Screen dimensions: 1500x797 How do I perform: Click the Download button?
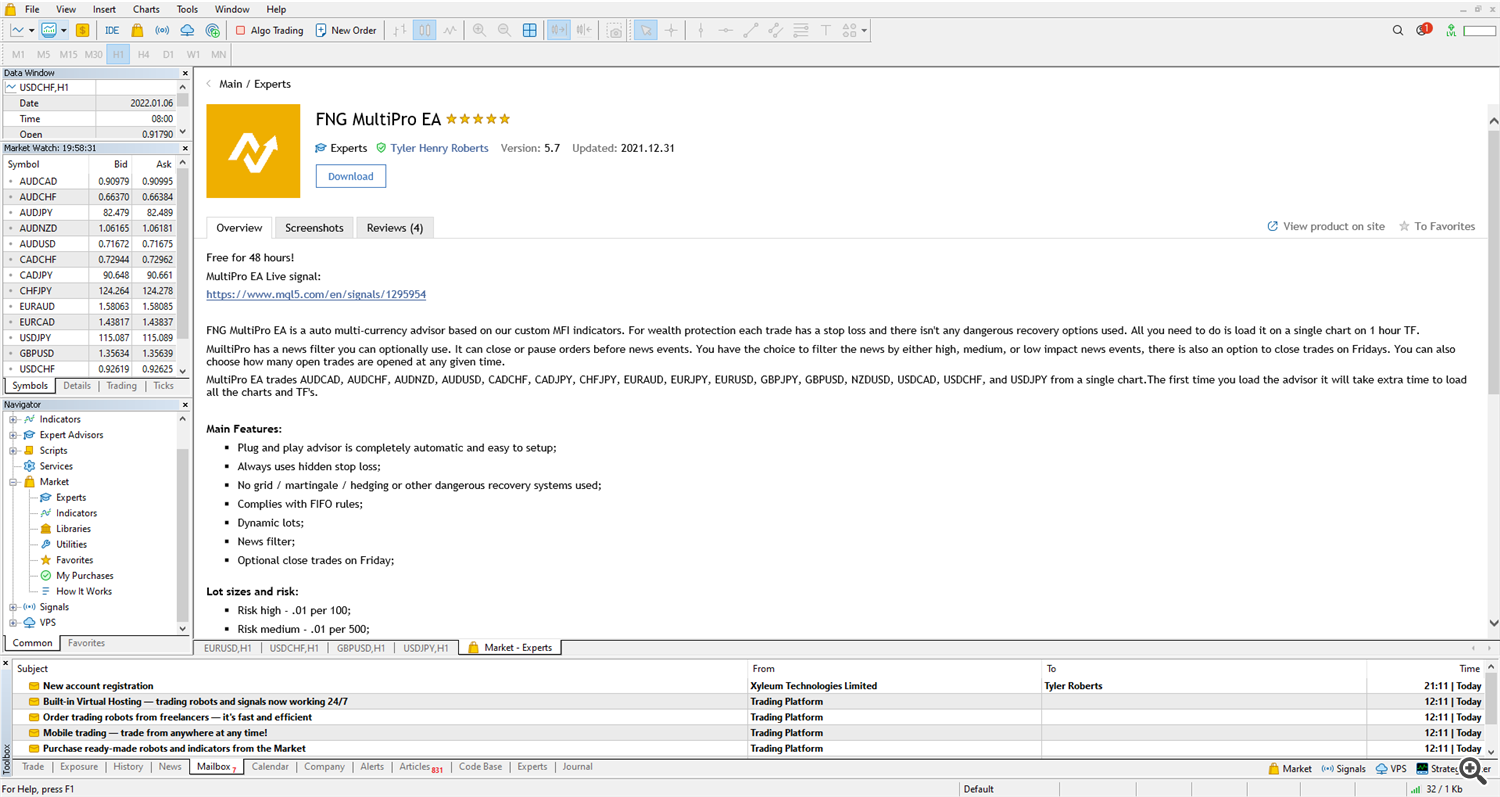point(351,176)
